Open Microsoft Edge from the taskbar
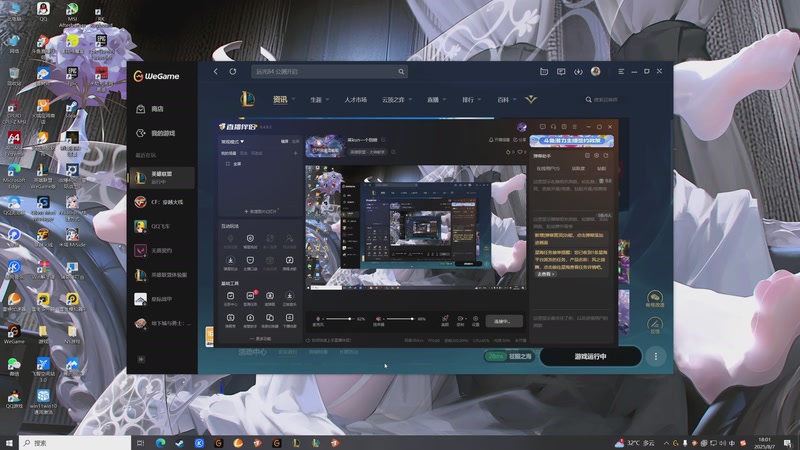Image resolution: width=800 pixels, height=450 pixels. 160,443
